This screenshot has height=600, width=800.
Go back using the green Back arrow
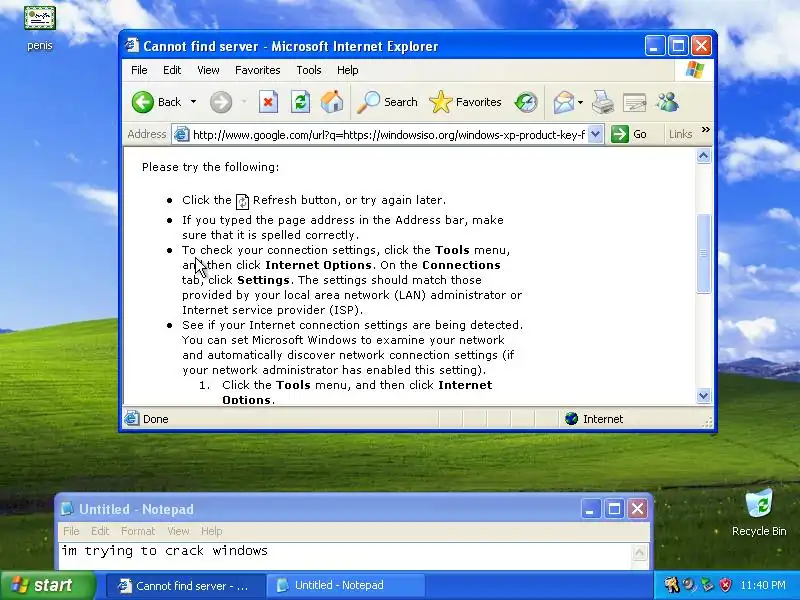point(143,102)
